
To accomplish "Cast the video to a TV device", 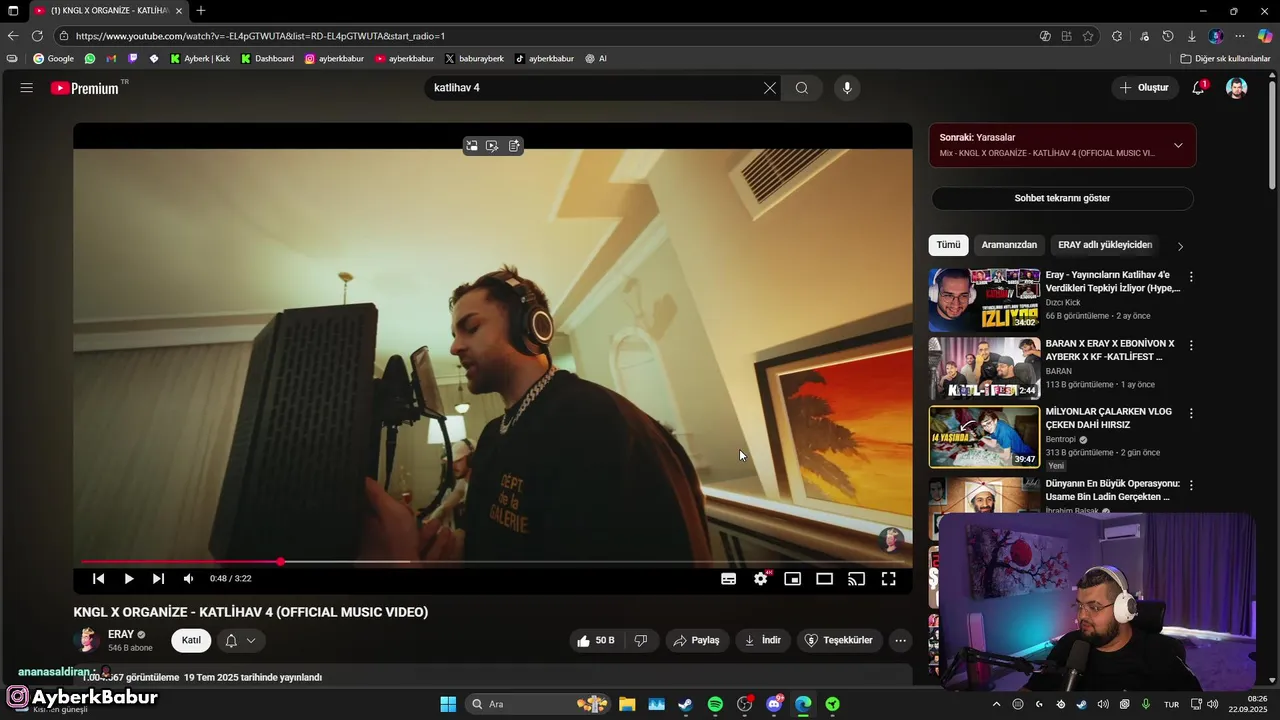I will pos(856,578).
